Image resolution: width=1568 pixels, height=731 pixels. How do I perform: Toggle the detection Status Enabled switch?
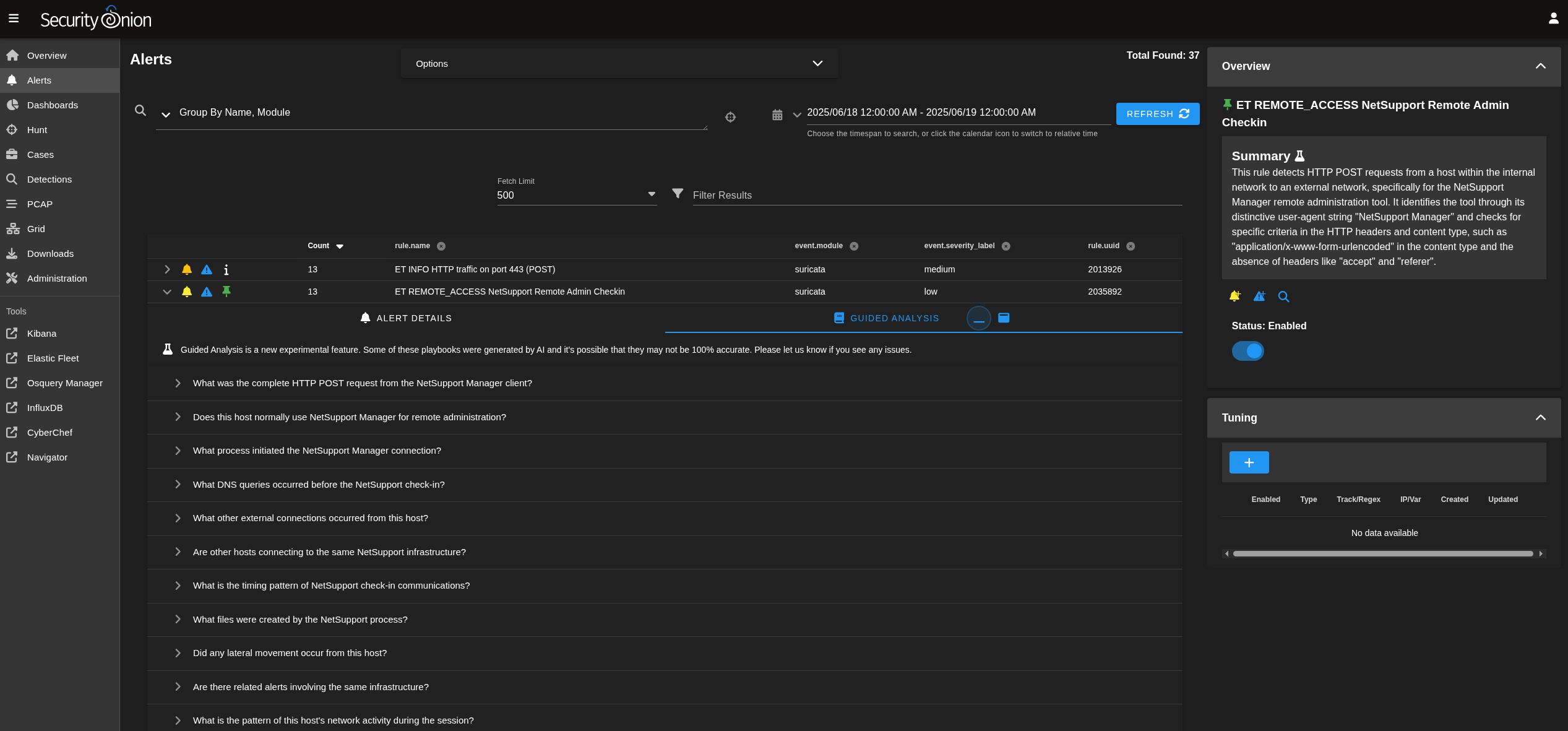(x=1247, y=351)
